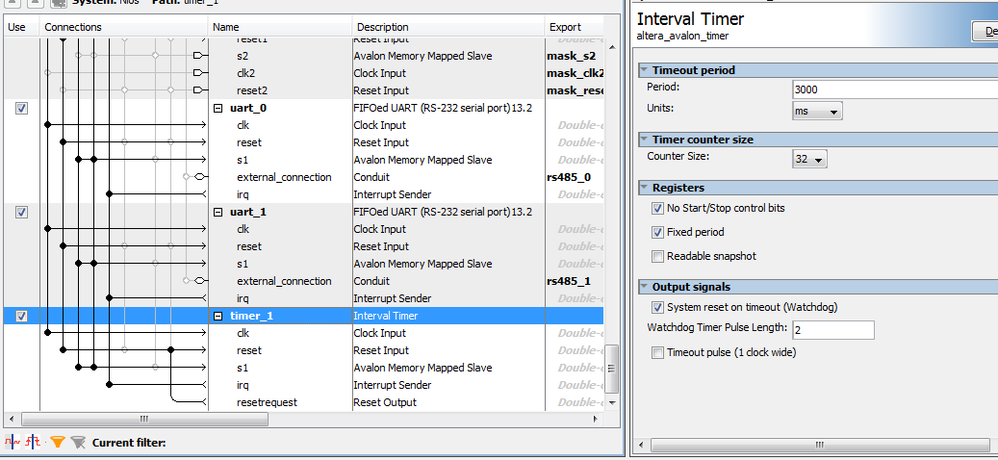This screenshot has height=460, width=998.
Task: Select the reset2 Reset Input row
Action: 304,90
